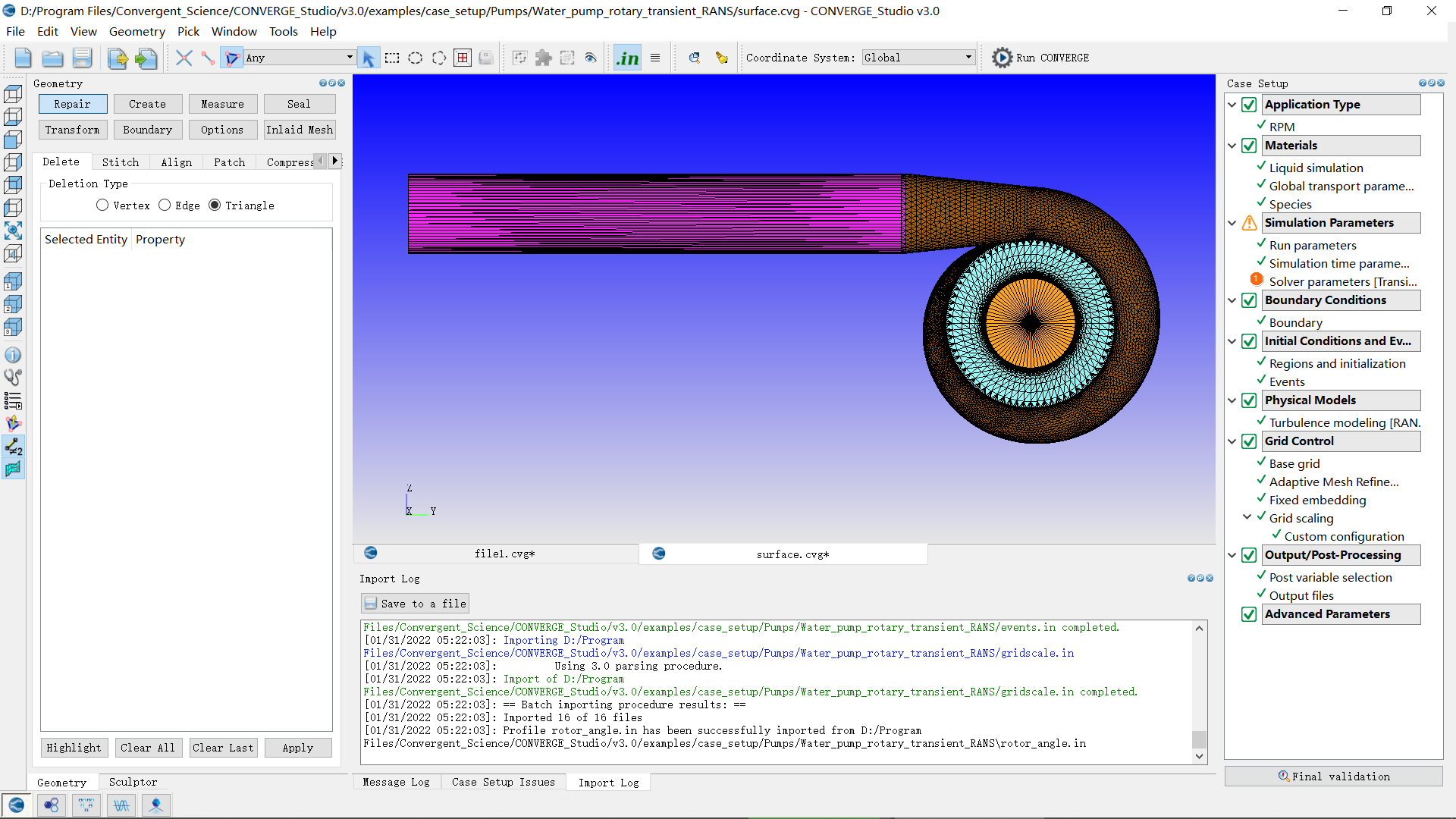Image resolution: width=1456 pixels, height=819 pixels.
Task: Click the puzzle piece icon
Action: tap(544, 58)
